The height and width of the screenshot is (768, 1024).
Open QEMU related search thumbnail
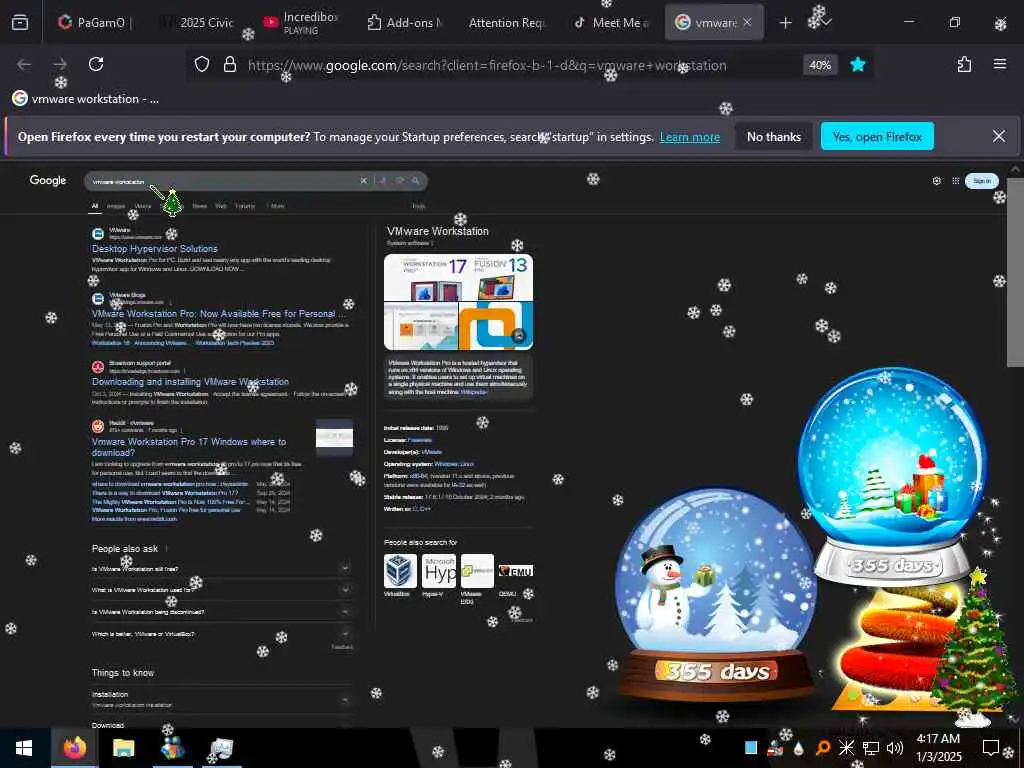tap(516, 571)
